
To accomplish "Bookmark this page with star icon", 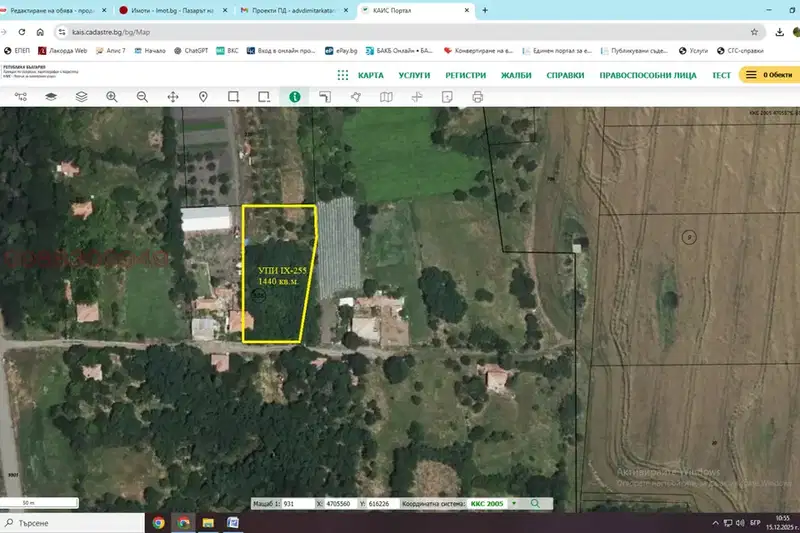I will pyautogui.click(x=754, y=32).
